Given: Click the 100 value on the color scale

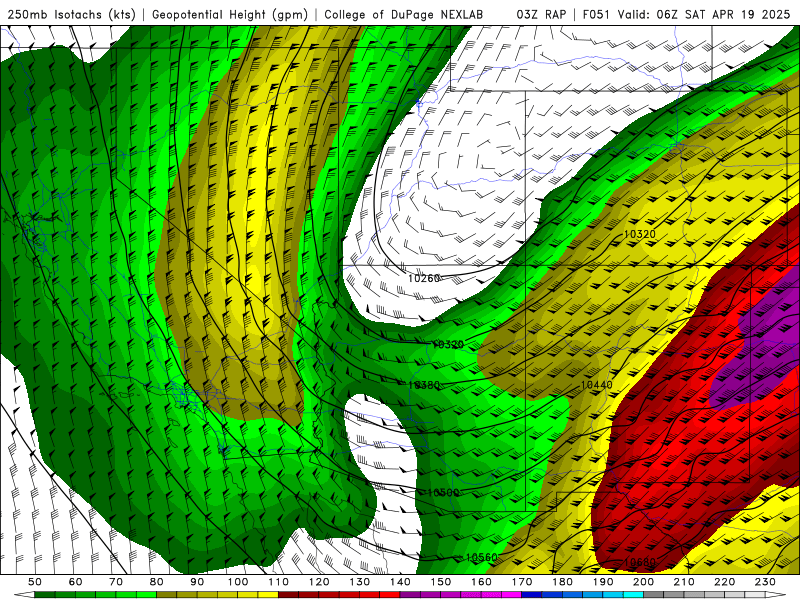Looking at the screenshot, I should [238, 582].
